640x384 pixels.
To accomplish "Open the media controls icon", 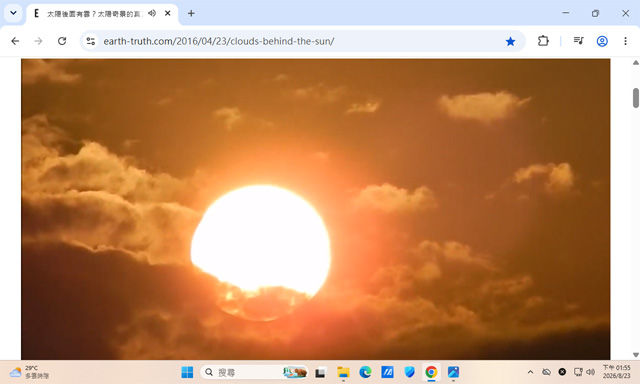I will pyautogui.click(x=578, y=41).
